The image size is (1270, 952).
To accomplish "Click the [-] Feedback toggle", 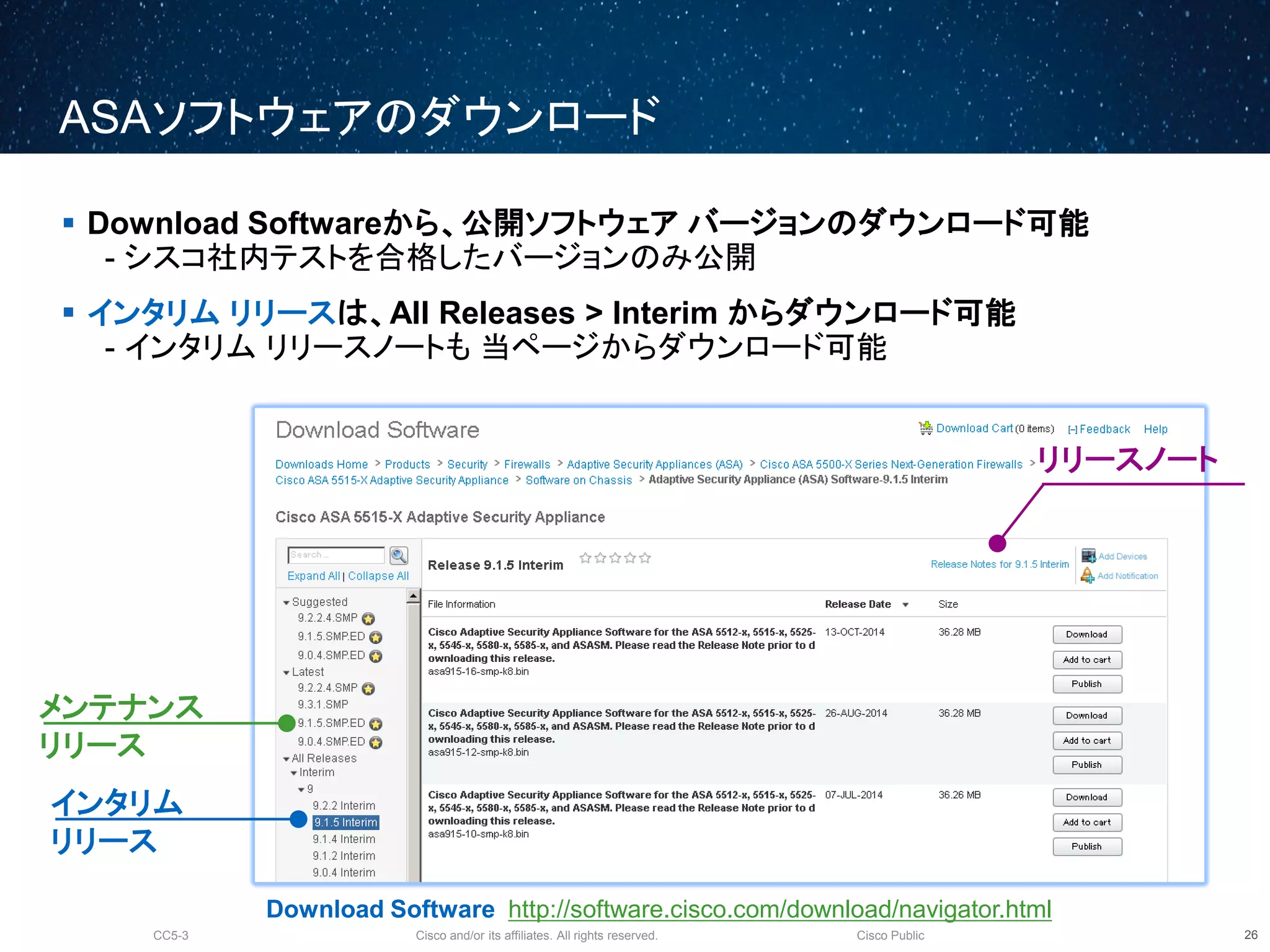I will click(x=1099, y=429).
